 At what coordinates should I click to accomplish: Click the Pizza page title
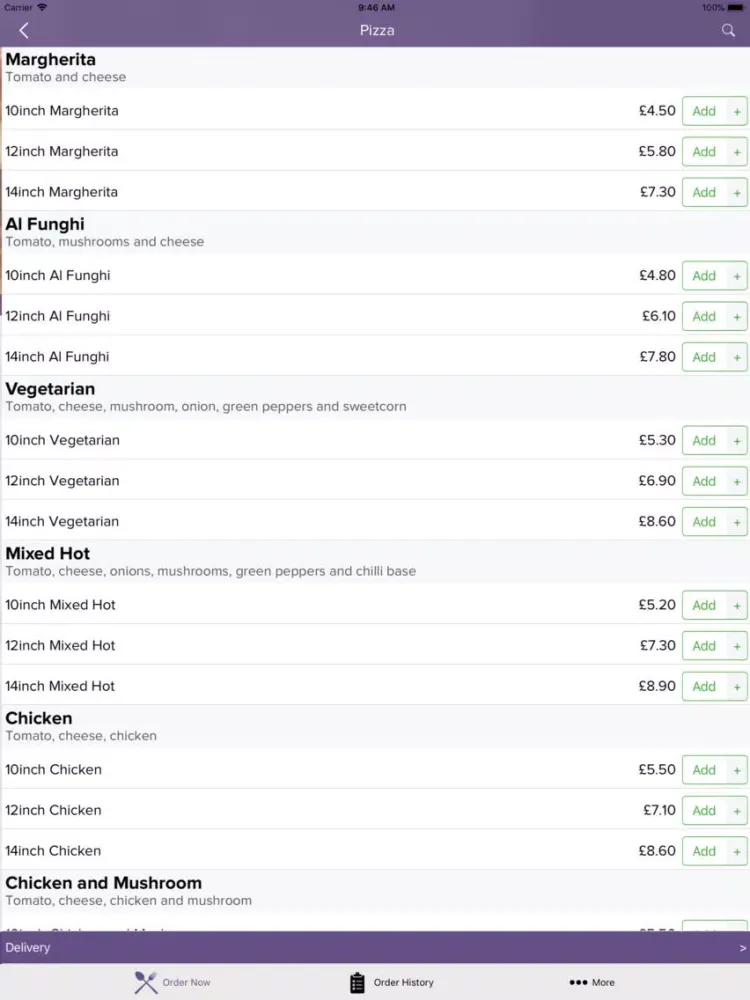pyautogui.click(x=377, y=31)
